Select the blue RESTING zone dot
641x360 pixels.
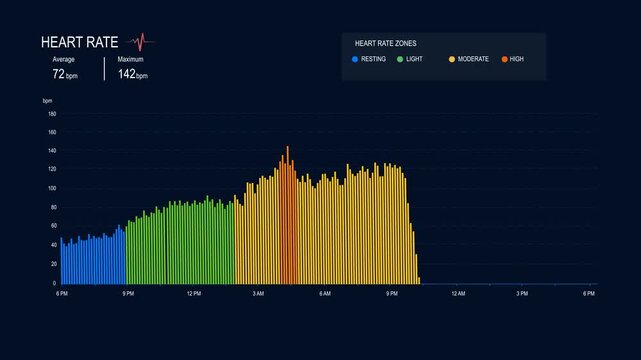[x=355, y=59]
